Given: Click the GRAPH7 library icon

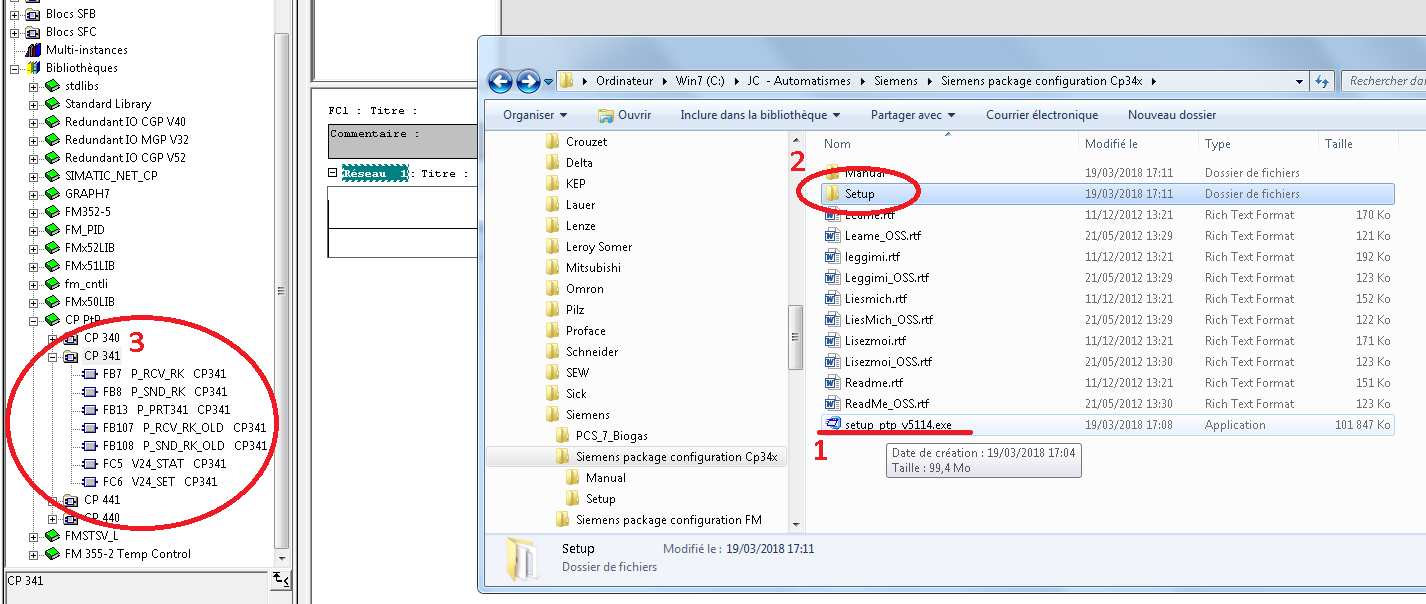Looking at the screenshot, I should [x=52, y=194].
